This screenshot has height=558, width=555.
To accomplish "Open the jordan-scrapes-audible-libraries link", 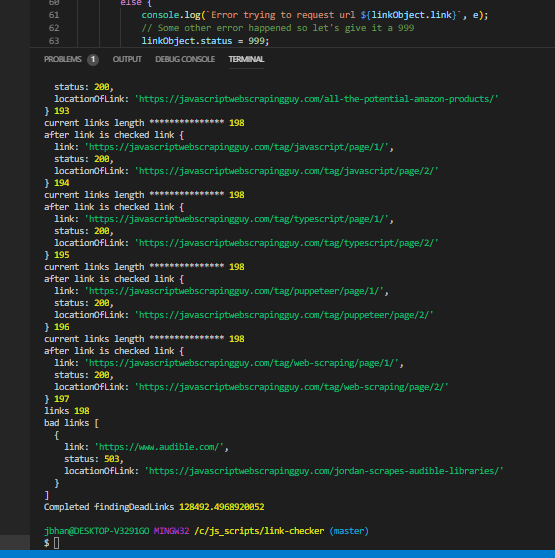I will [324, 471].
